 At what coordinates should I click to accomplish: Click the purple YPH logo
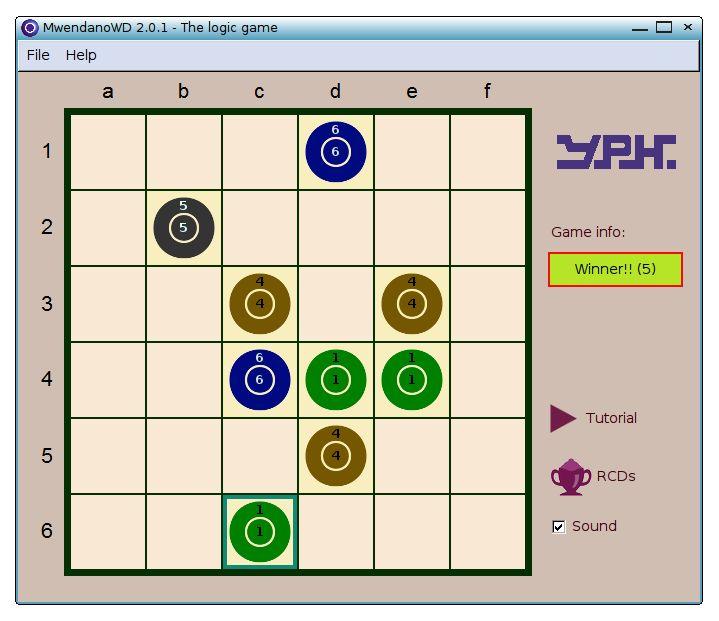[x=615, y=152]
